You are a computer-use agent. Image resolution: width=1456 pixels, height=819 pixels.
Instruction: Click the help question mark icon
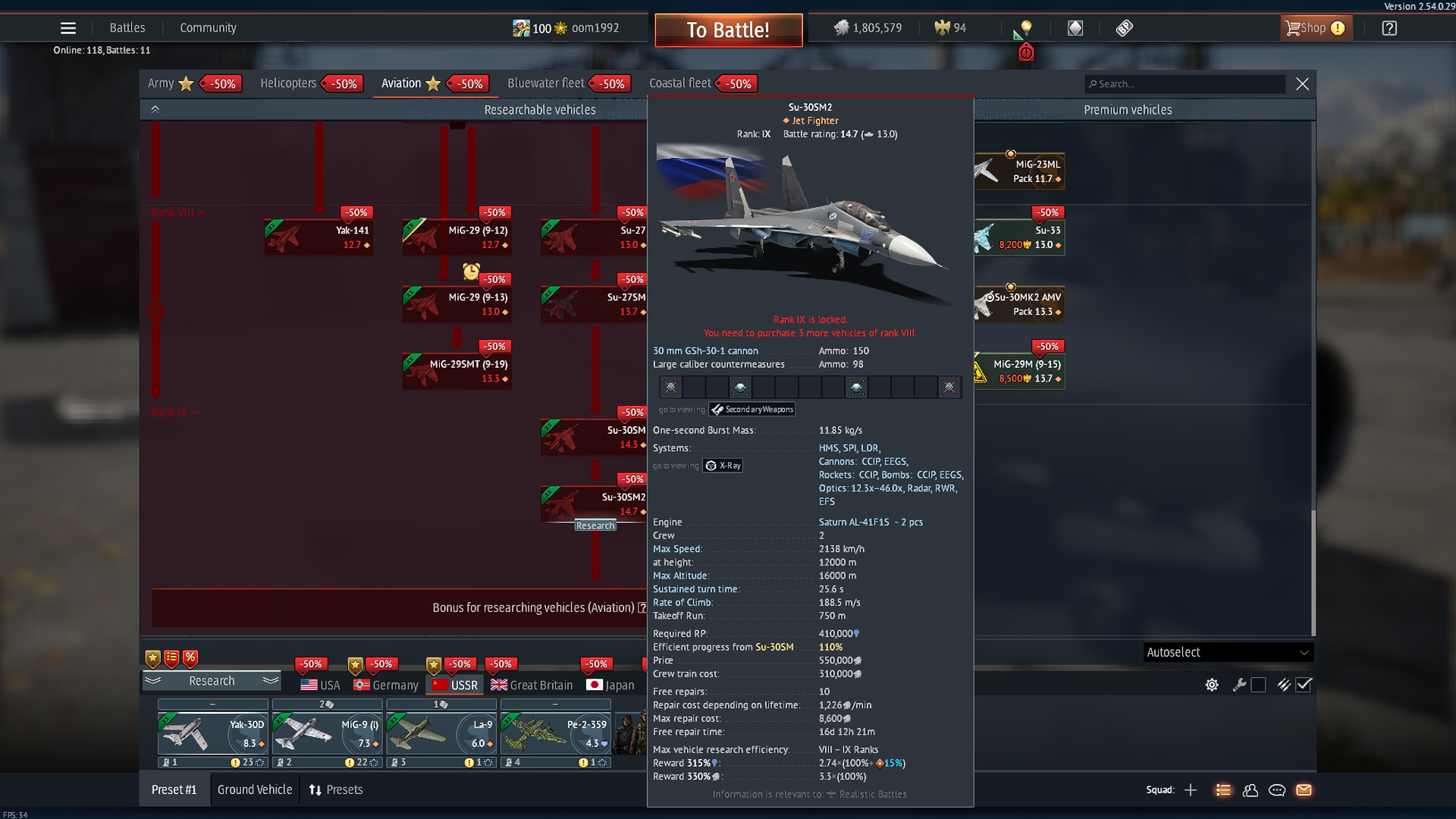(x=1389, y=28)
